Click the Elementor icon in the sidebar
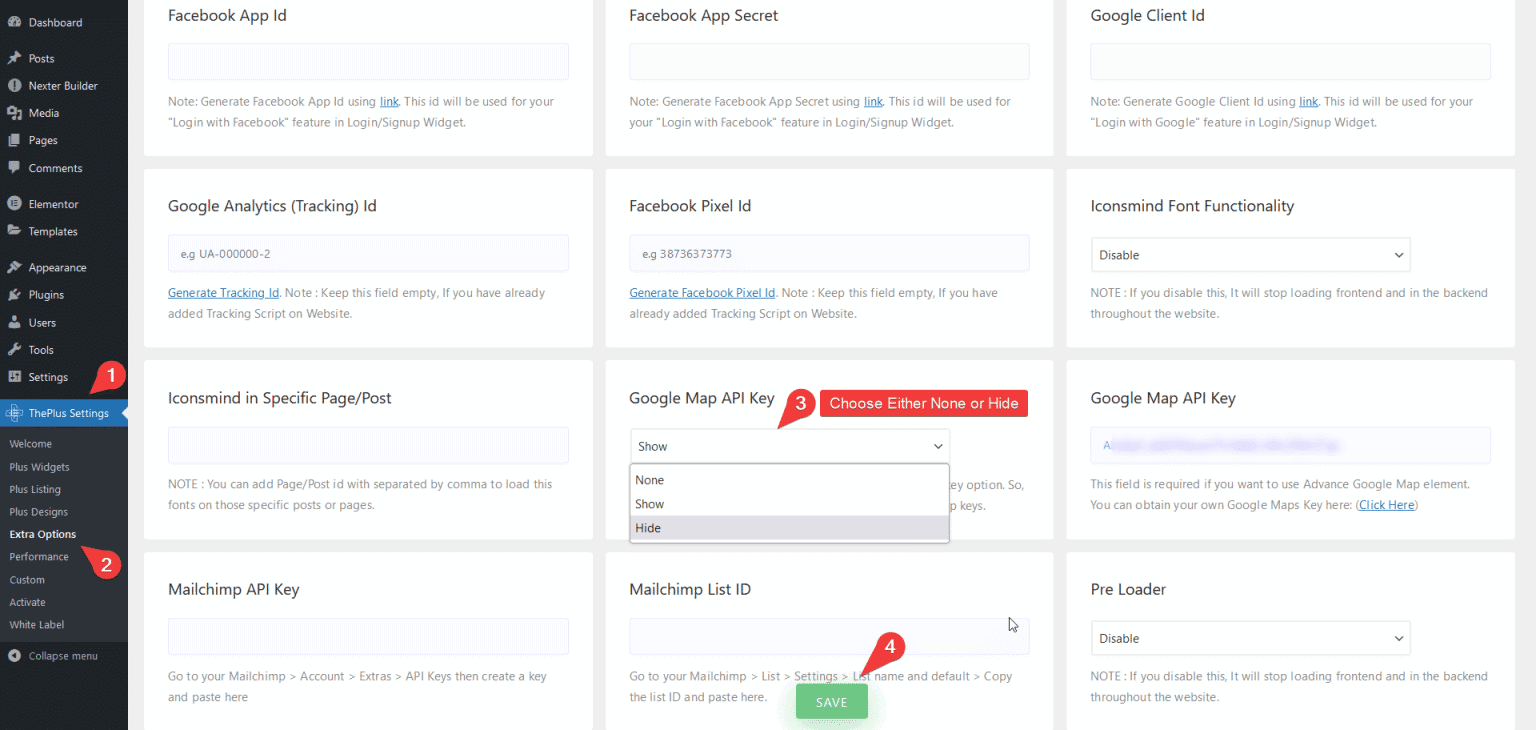Image resolution: width=1536 pixels, height=730 pixels. pyautogui.click(x=14, y=203)
